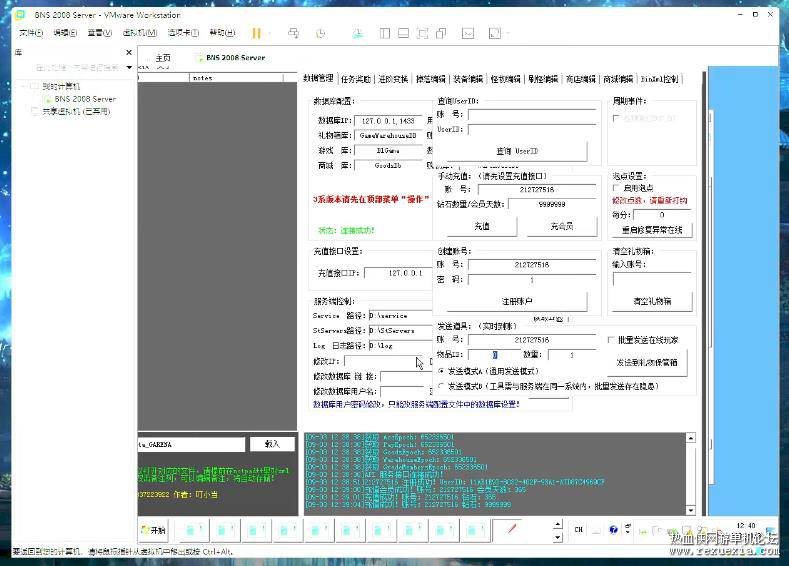Viewport: 789px width, 566px height.
Task: Enable the 启用泡点 checkbox
Action: coord(615,188)
